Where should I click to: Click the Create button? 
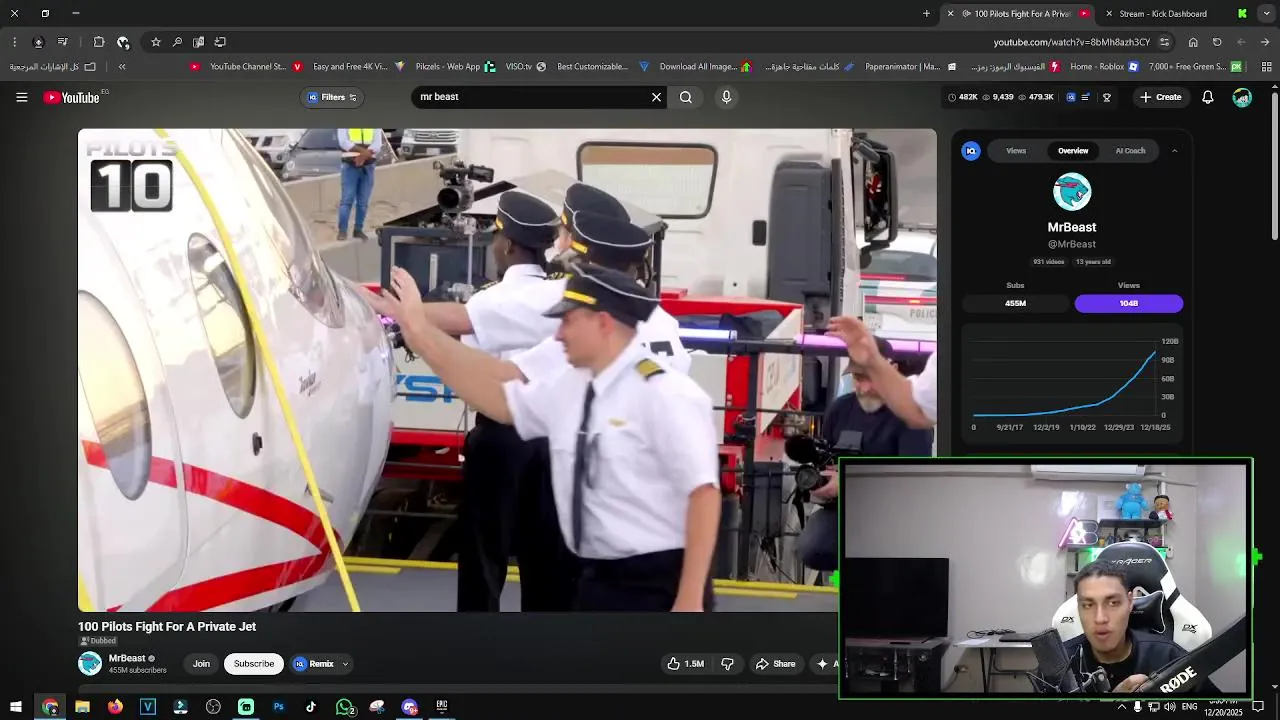[x=1160, y=97]
